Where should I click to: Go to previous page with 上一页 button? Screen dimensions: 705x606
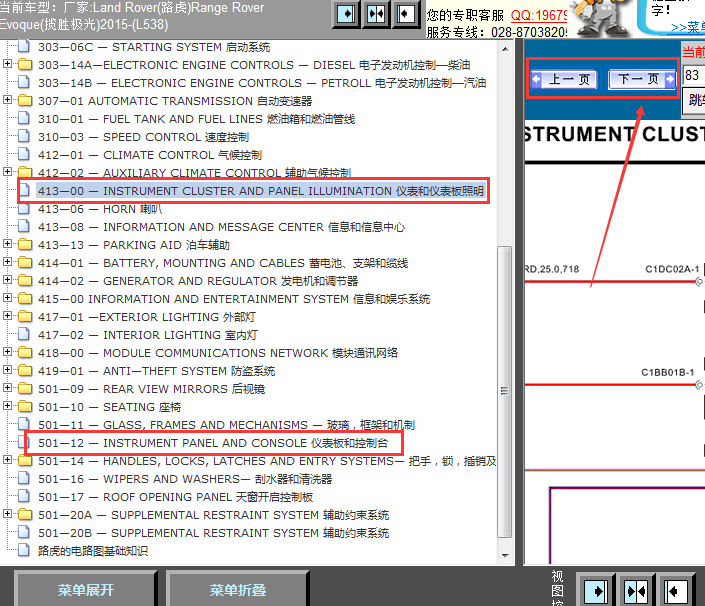(564, 80)
